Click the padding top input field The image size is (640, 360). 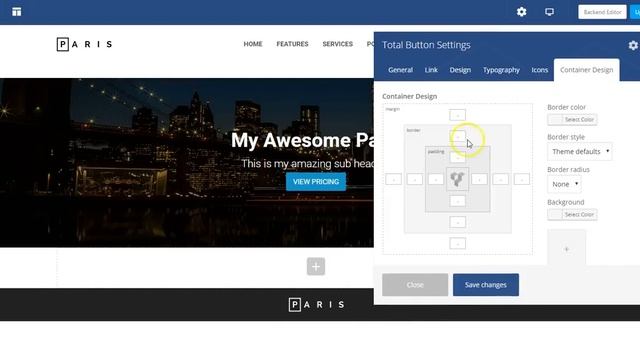[457, 157]
